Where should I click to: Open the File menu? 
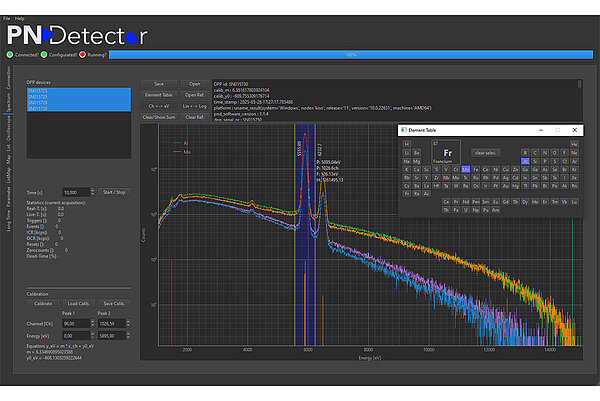click(7, 19)
